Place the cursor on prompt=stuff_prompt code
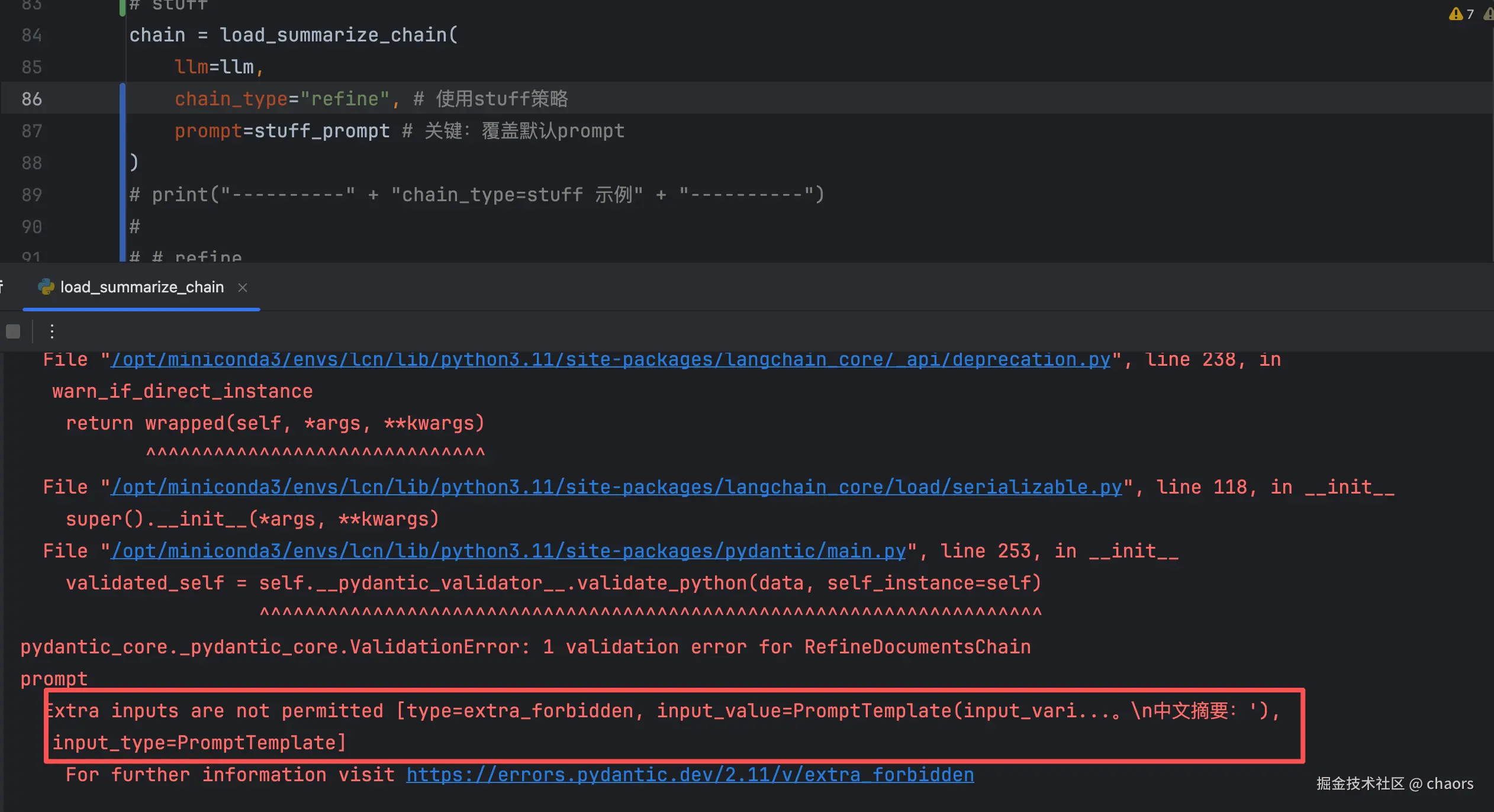The width and height of the screenshot is (1494, 812). (x=281, y=131)
